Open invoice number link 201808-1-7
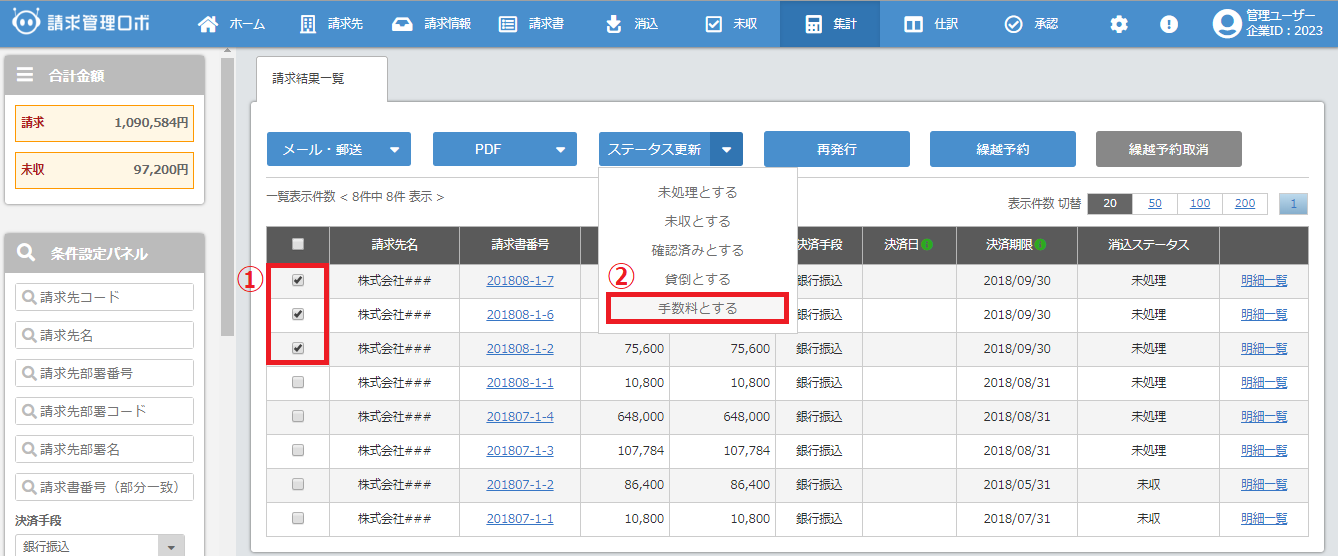The image size is (1338, 556). 520,281
